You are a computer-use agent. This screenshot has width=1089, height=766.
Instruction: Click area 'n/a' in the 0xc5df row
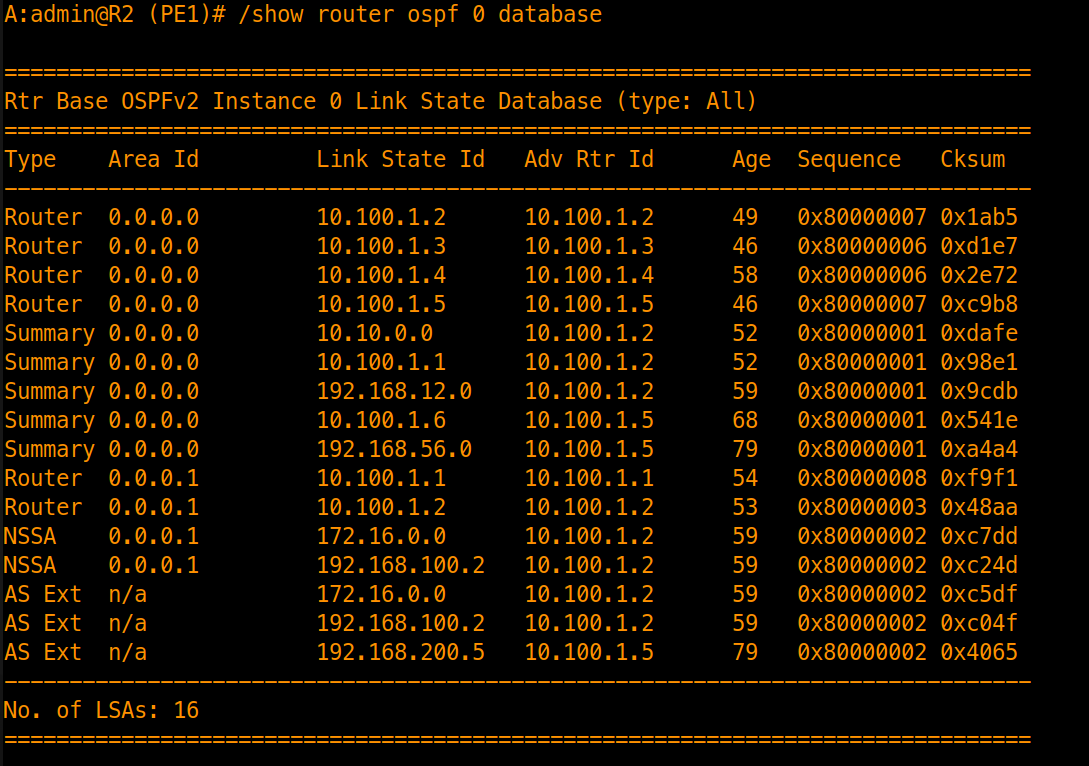point(128,594)
